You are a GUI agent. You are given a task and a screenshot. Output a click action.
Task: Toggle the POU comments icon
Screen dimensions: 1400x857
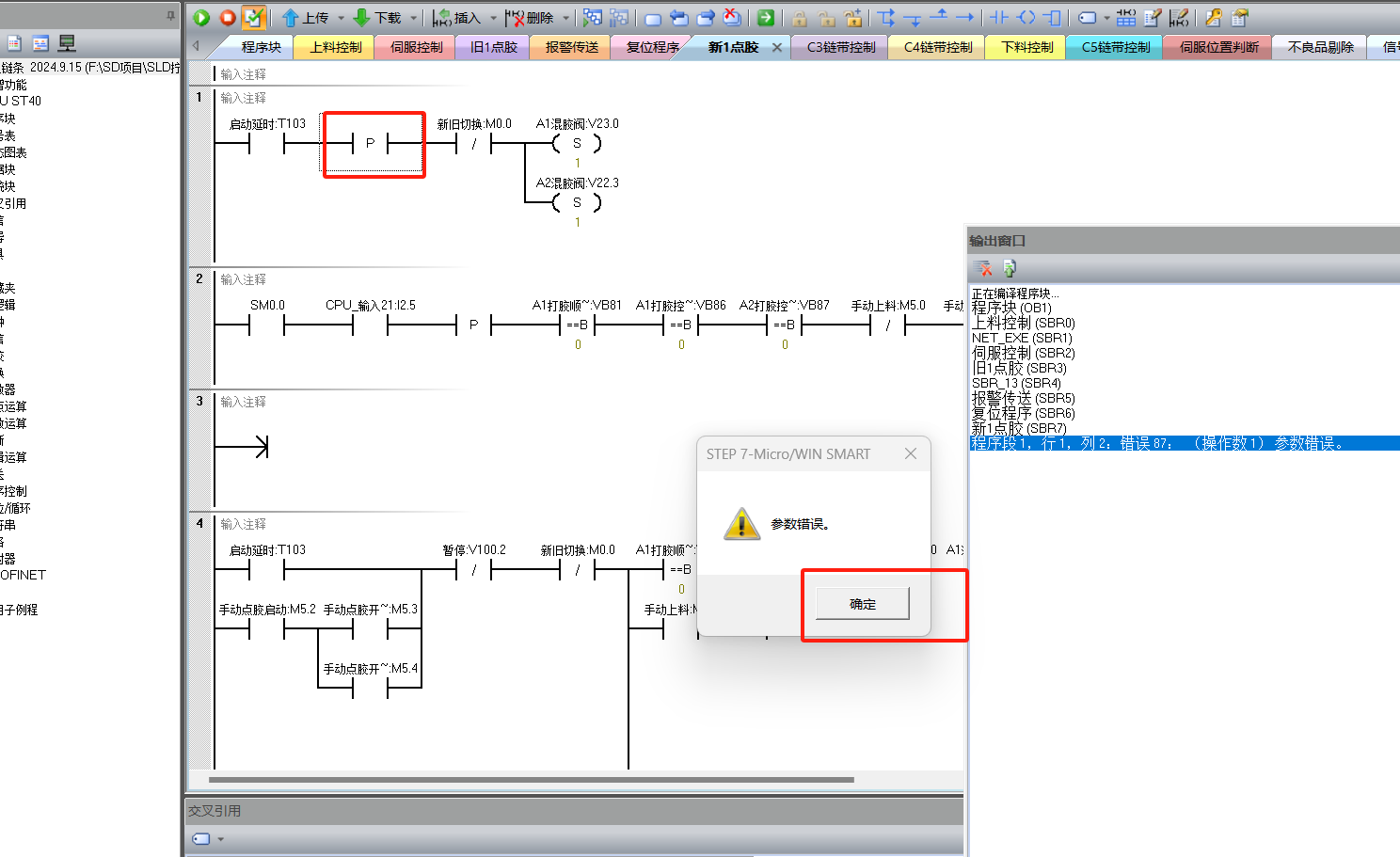(1153, 18)
